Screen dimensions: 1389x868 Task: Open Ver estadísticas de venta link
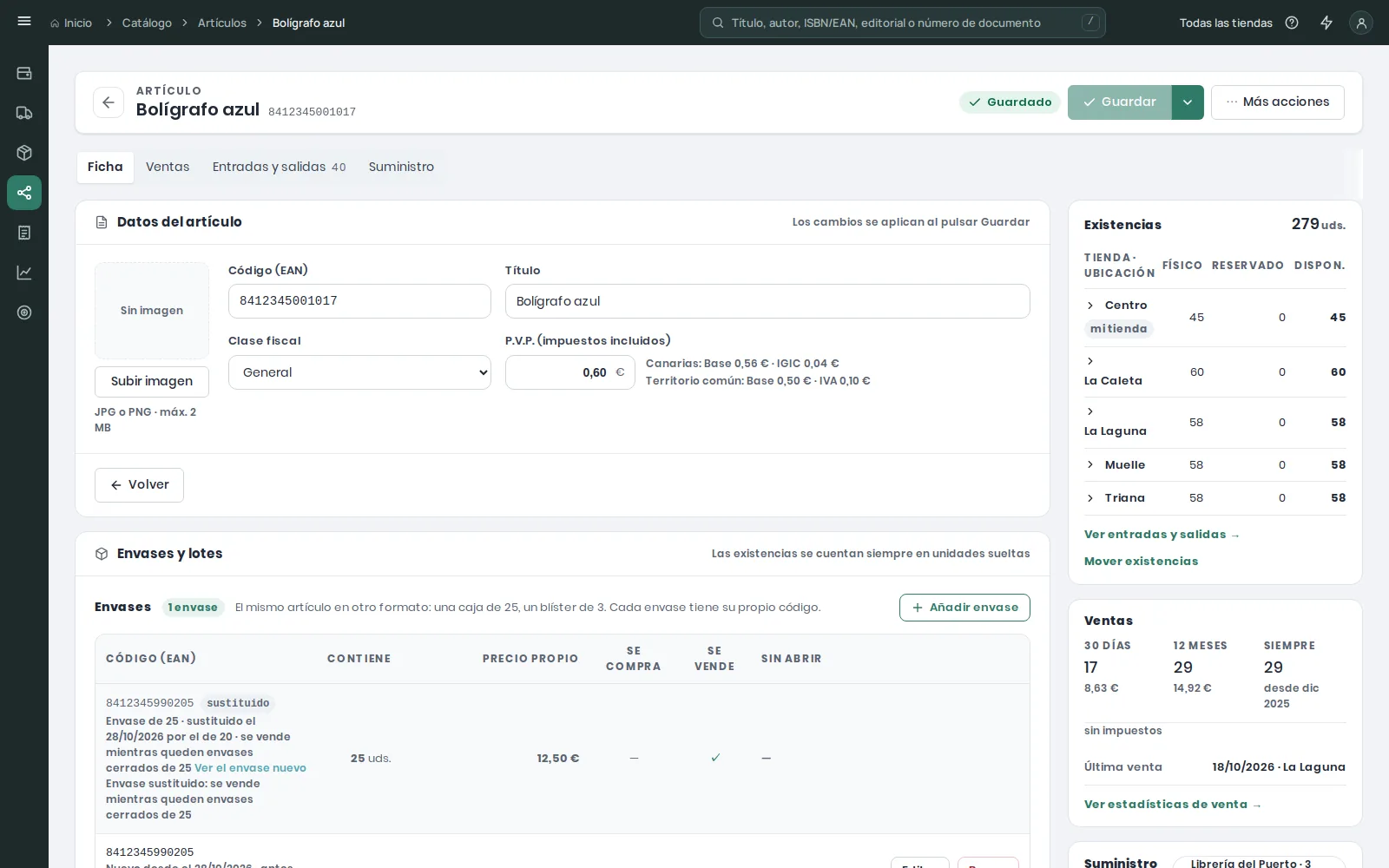(1172, 805)
